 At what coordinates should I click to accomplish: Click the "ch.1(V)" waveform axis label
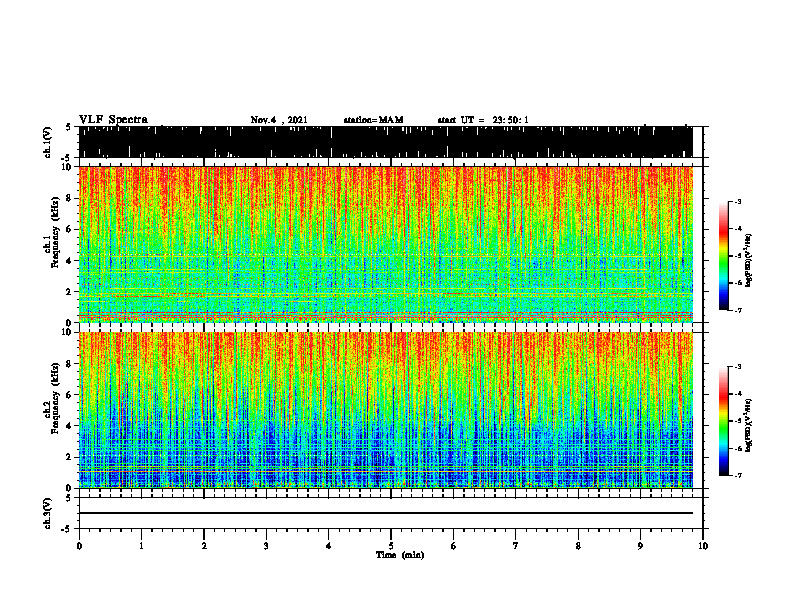tap(48, 142)
